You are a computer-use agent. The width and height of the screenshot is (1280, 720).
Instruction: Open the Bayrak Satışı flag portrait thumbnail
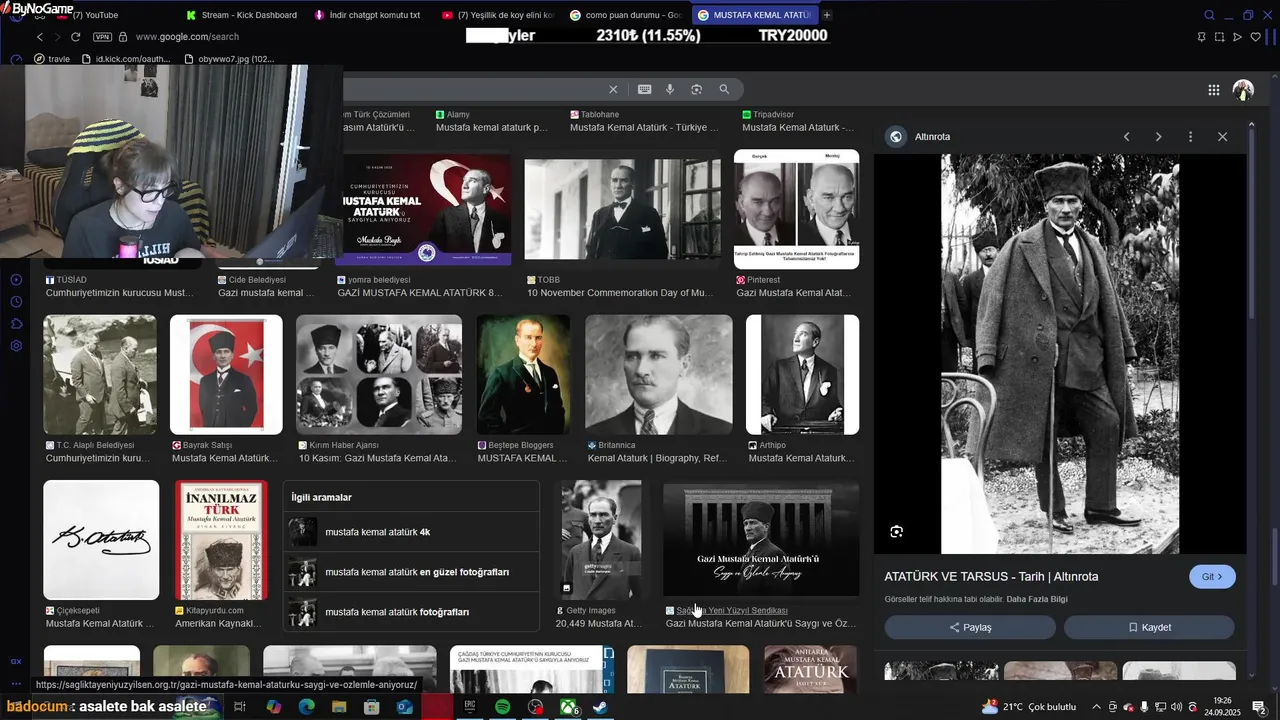point(226,375)
